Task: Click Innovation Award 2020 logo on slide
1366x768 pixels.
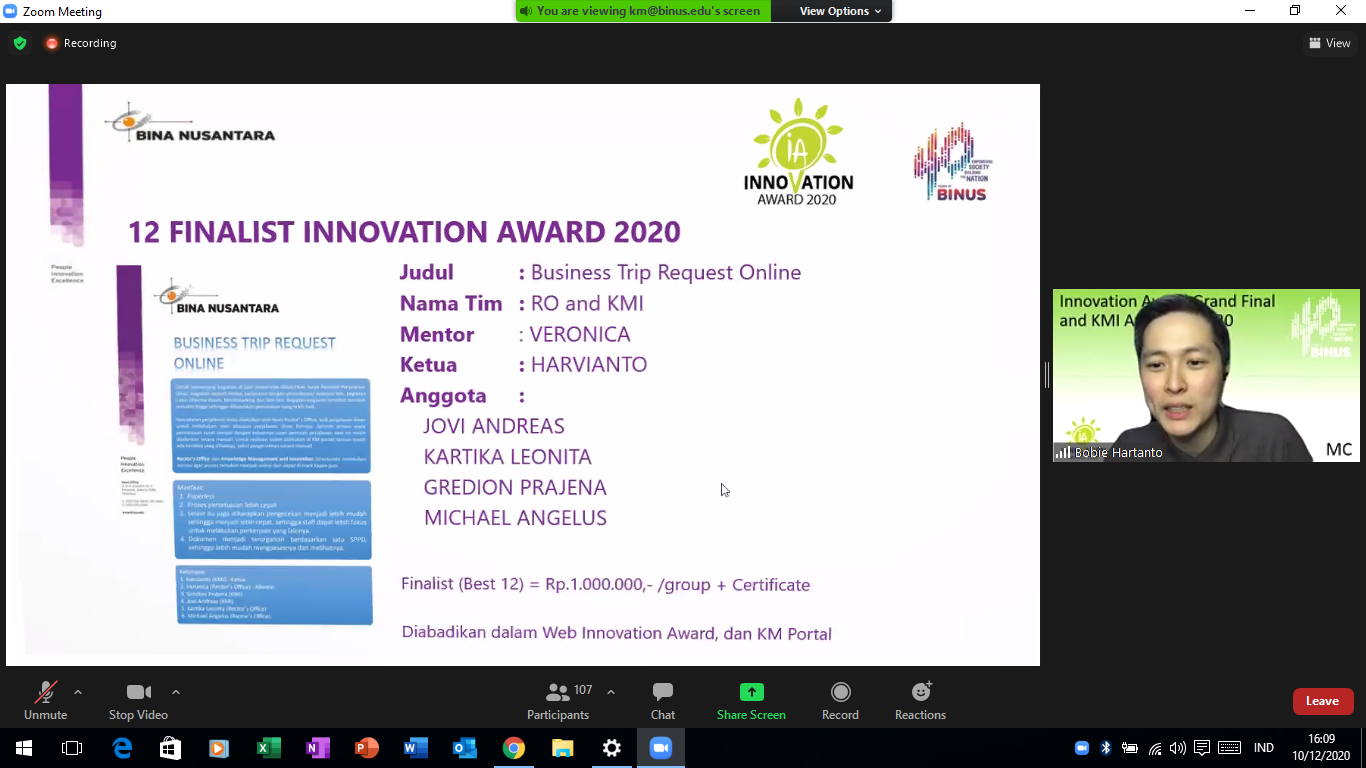Action: point(798,152)
